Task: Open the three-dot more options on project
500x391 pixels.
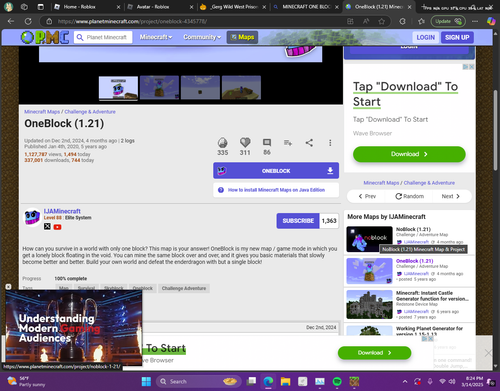Action: pyautogui.click(x=330, y=143)
